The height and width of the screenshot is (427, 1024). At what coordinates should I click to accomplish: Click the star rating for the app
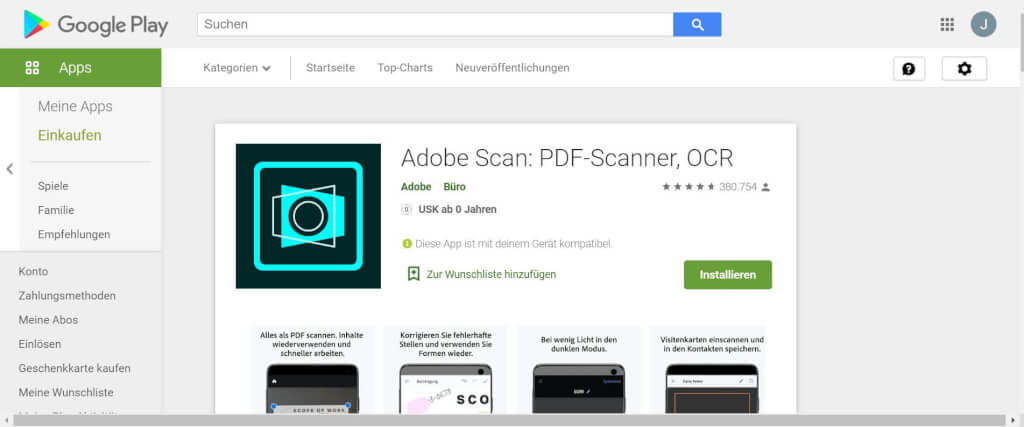688,187
